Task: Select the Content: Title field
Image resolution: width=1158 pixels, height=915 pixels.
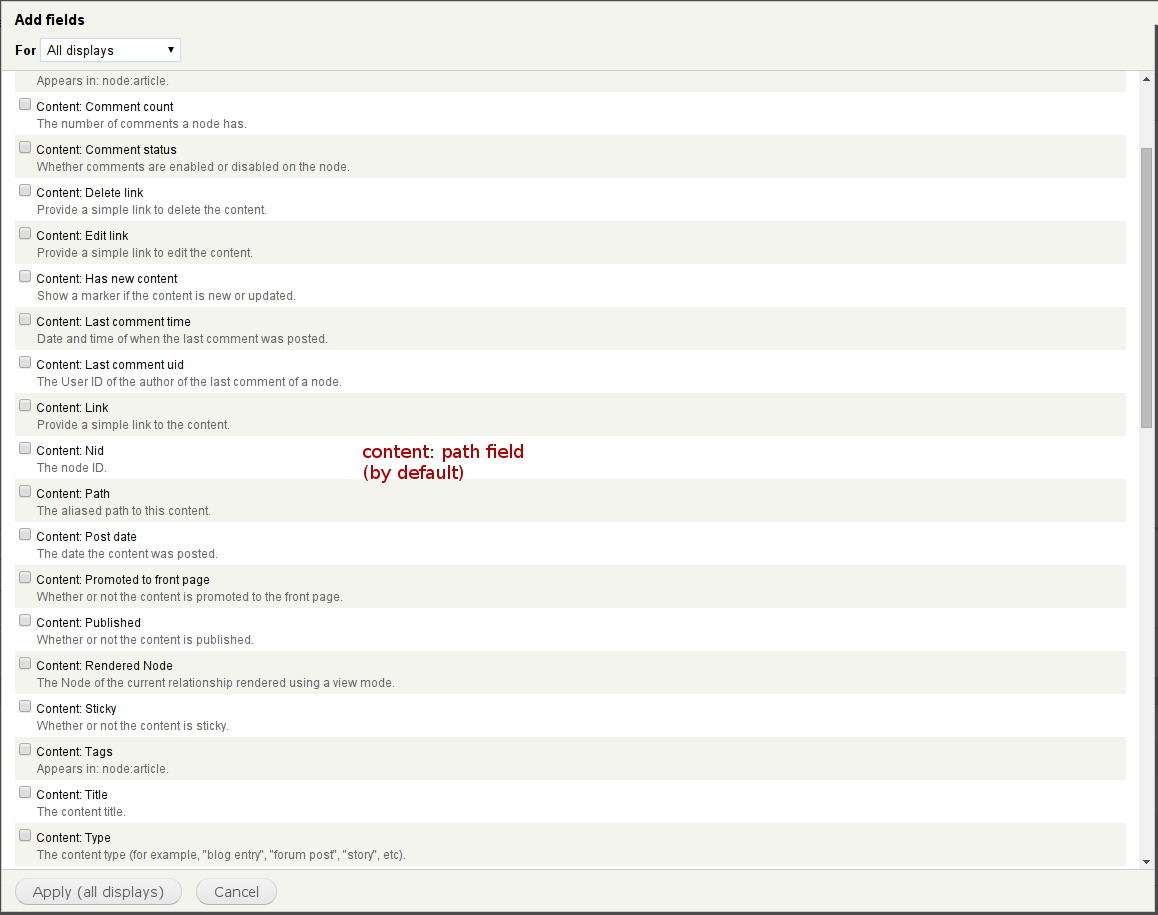Action: tap(25, 791)
